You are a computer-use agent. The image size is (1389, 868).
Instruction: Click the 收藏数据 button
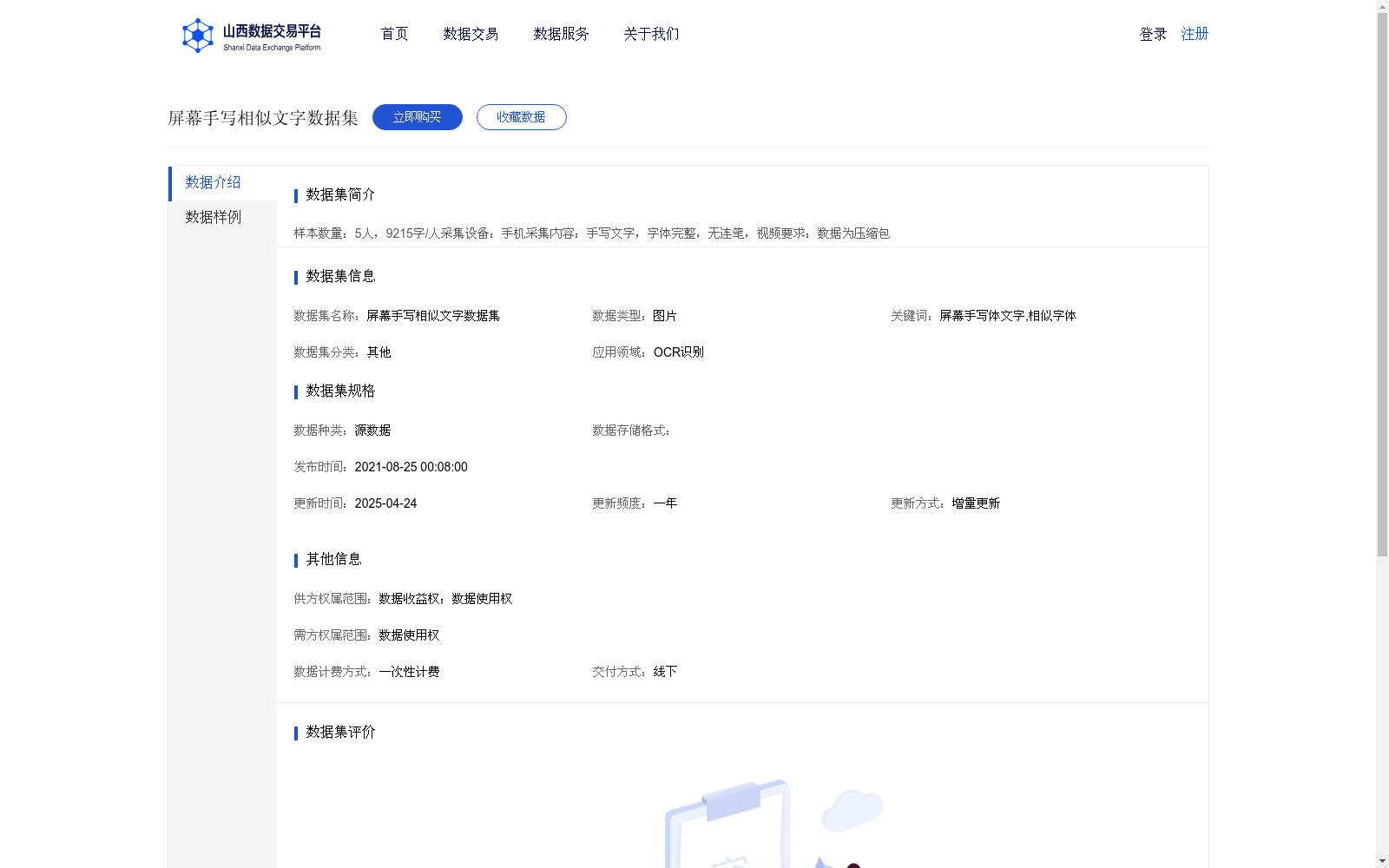tap(522, 117)
